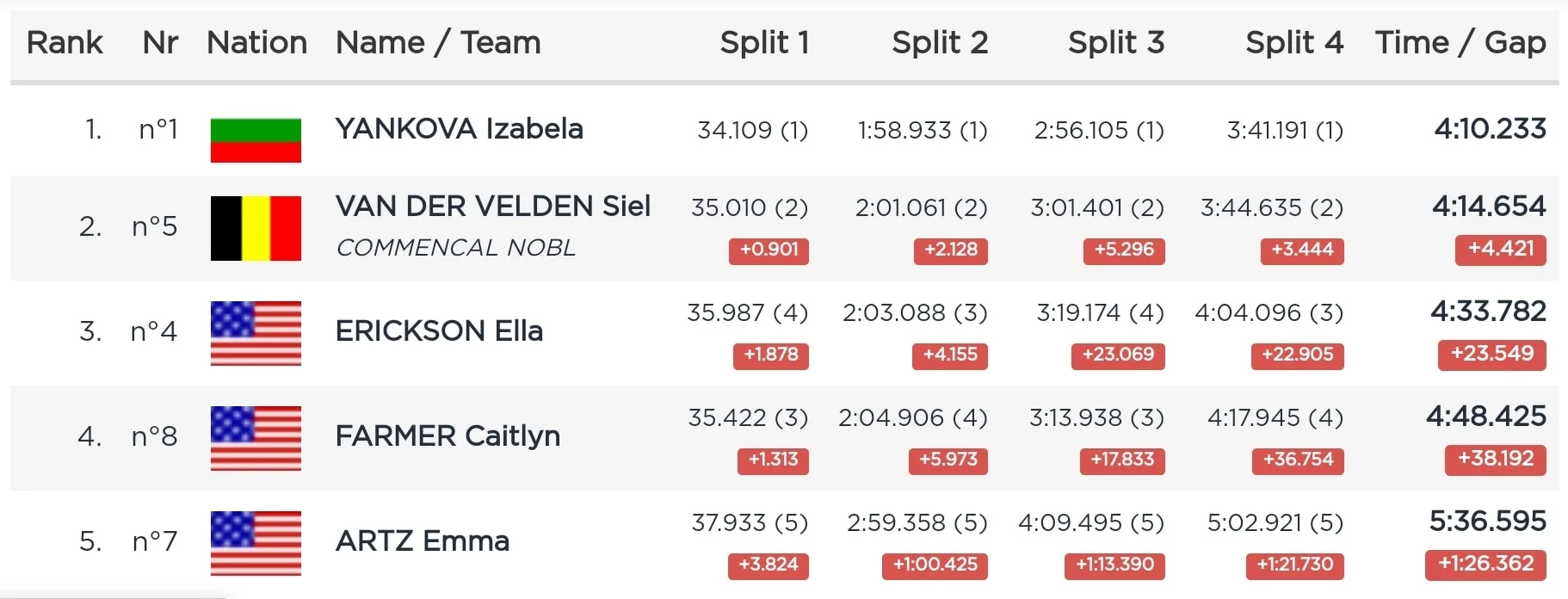1568x599 pixels.
Task: Click the +23.549 final gap badge
Action: click(x=1491, y=354)
